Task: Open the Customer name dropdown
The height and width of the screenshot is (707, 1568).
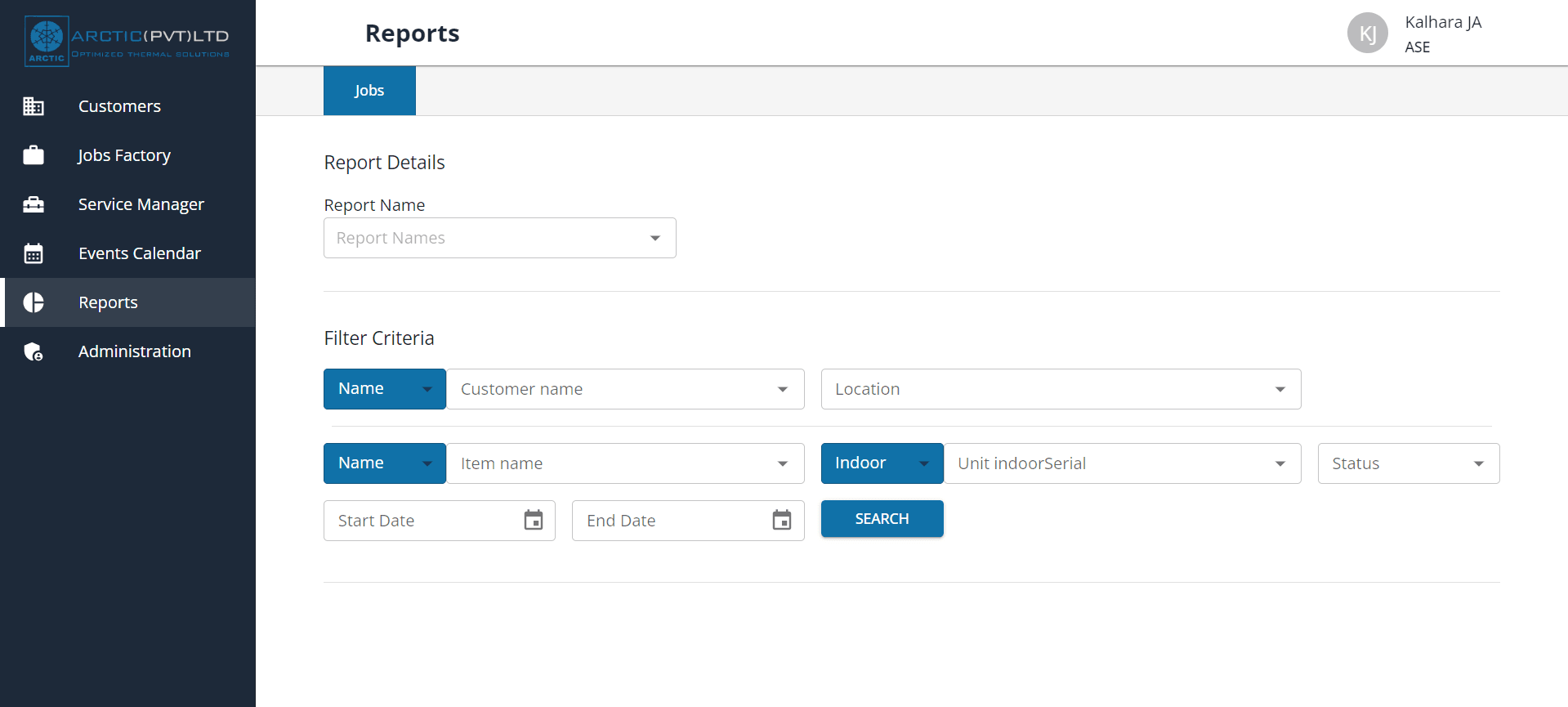Action: pyautogui.click(x=625, y=389)
